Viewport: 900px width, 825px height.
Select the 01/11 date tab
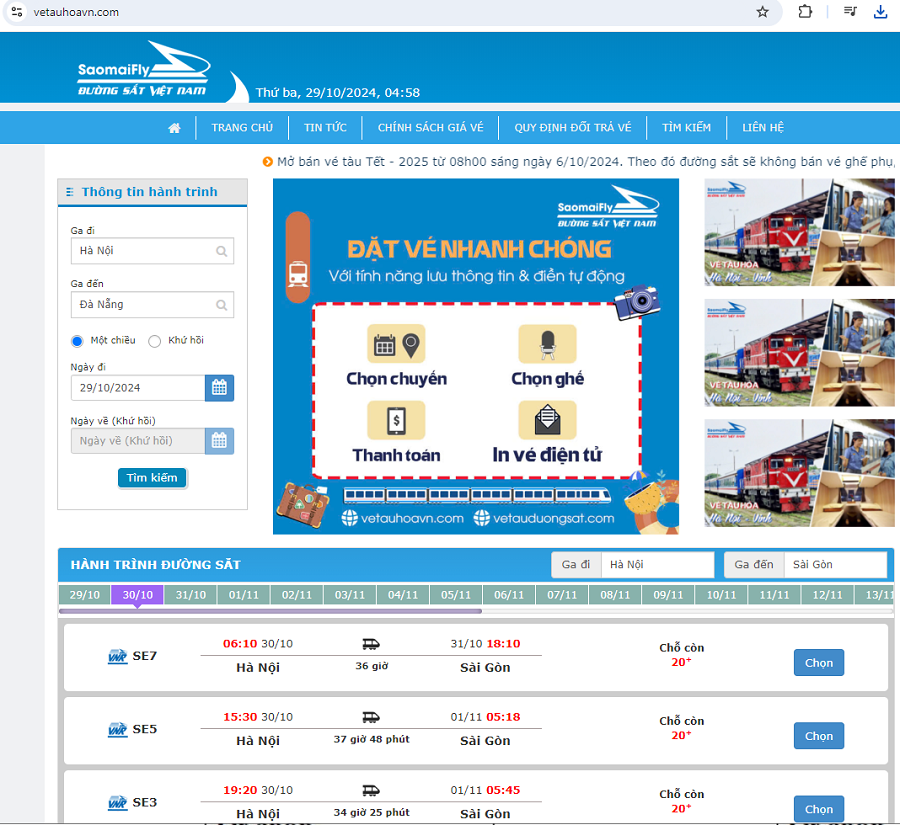[x=244, y=595]
